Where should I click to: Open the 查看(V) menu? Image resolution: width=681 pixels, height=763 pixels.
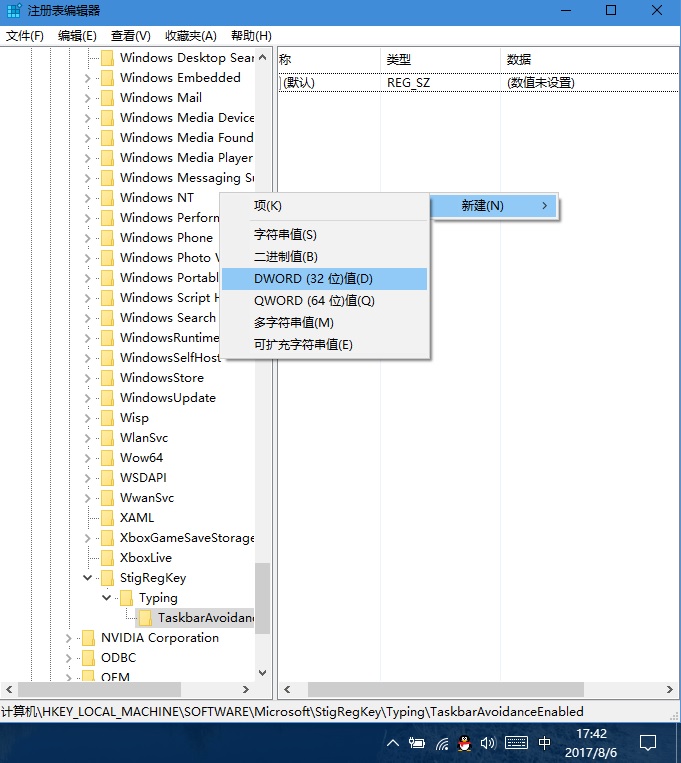pyautogui.click(x=130, y=36)
